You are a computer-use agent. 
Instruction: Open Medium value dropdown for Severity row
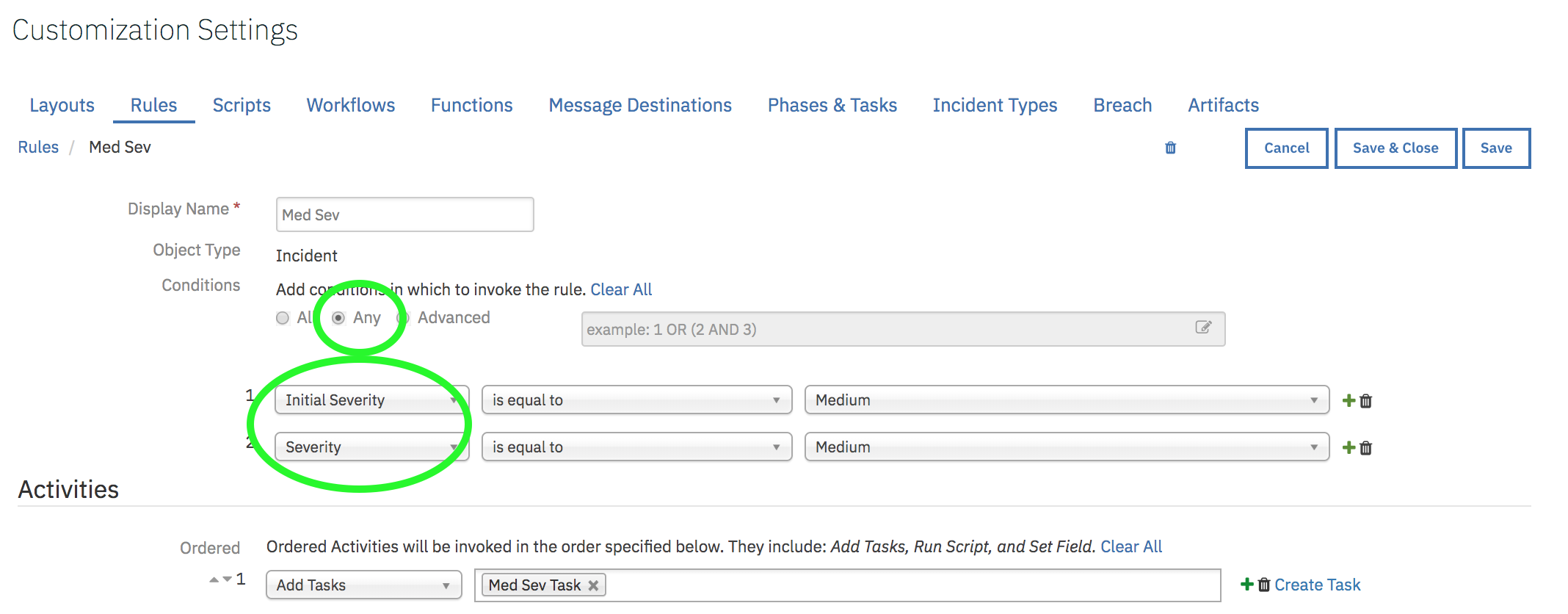tap(1067, 447)
